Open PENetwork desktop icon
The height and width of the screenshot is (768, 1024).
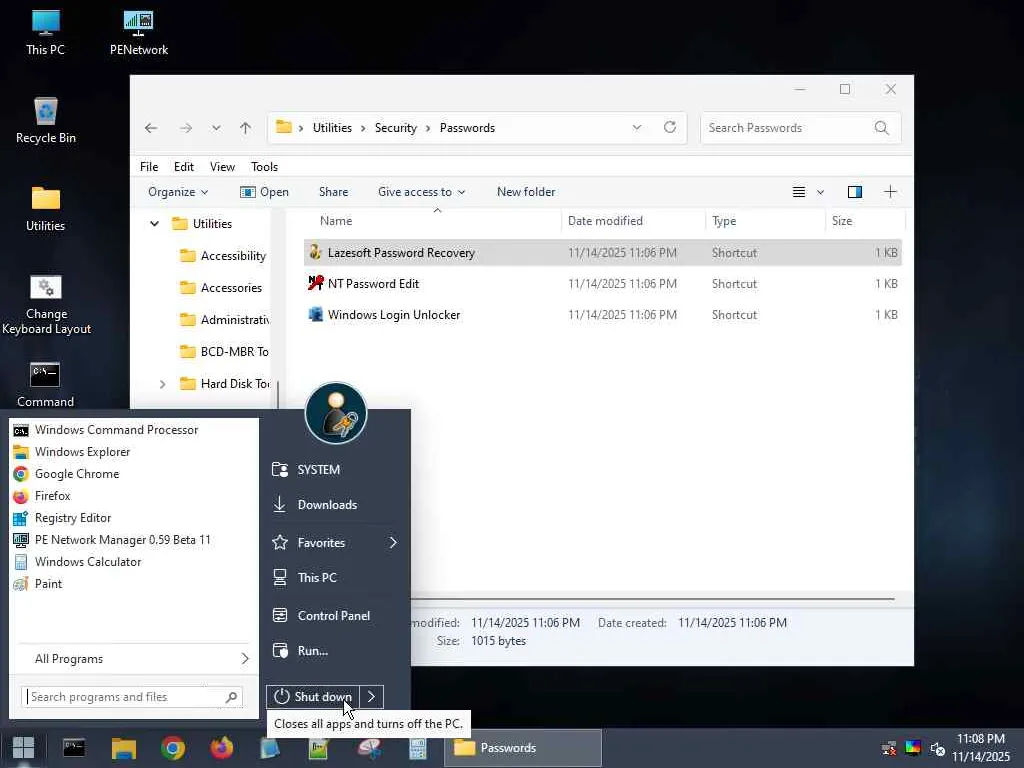(138, 33)
